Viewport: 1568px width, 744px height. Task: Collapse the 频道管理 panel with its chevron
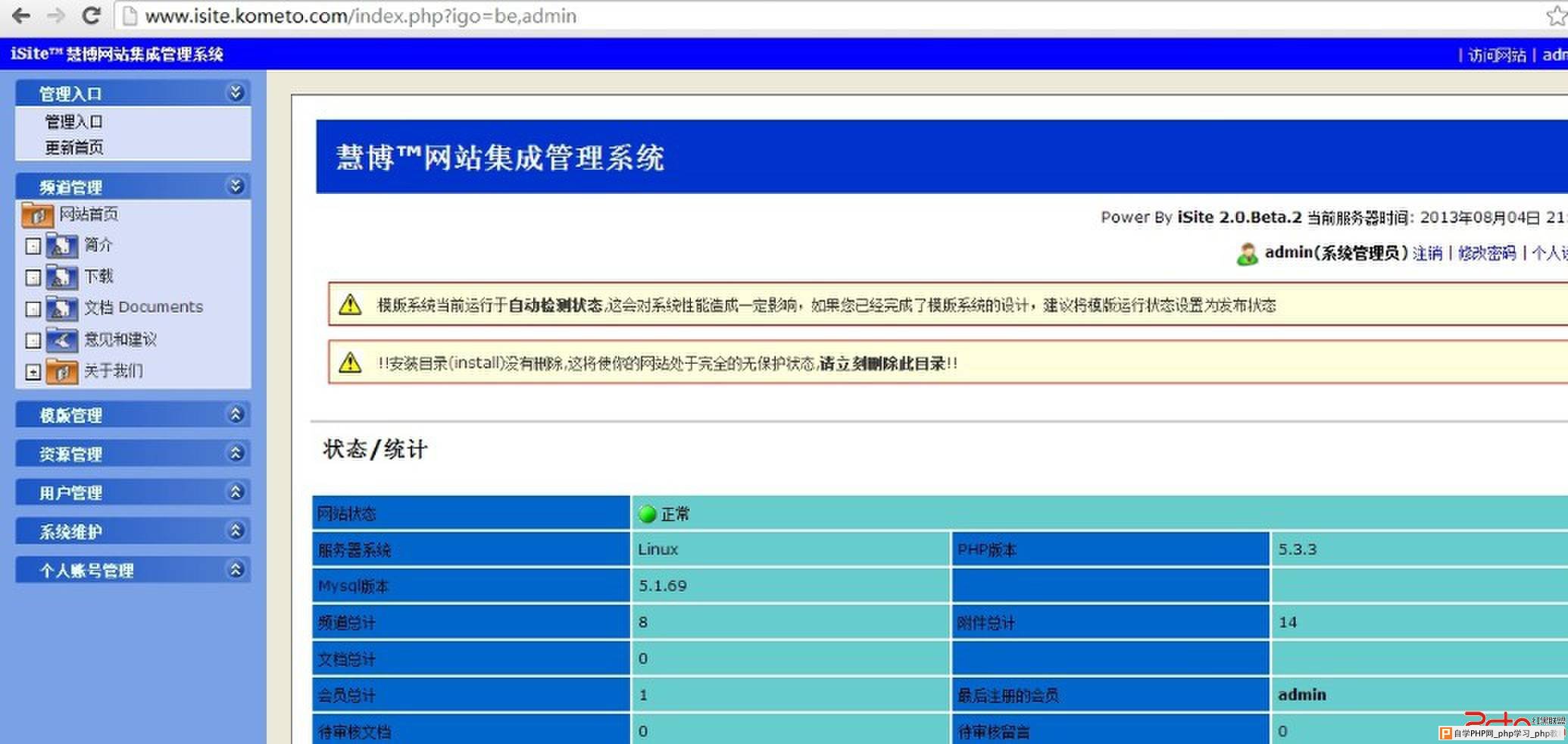[x=236, y=186]
